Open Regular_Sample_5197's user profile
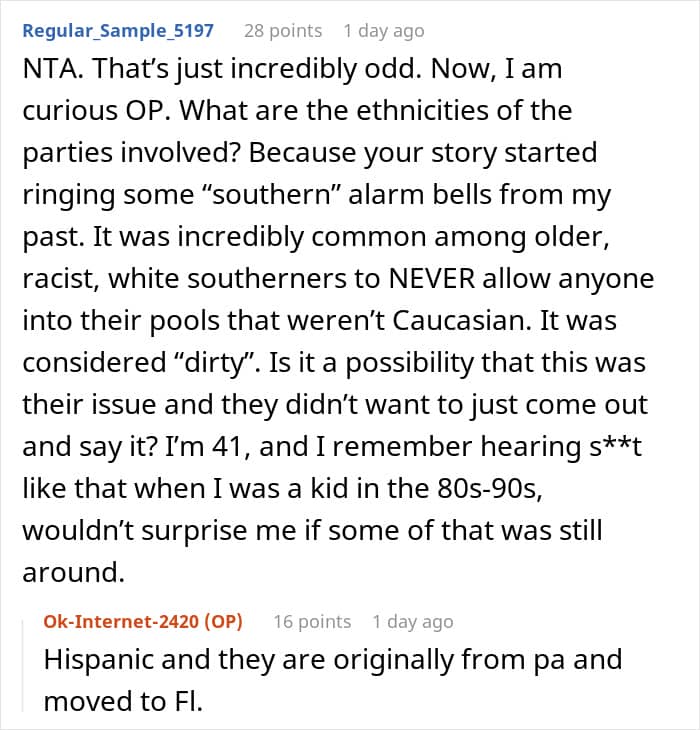 point(118,31)
